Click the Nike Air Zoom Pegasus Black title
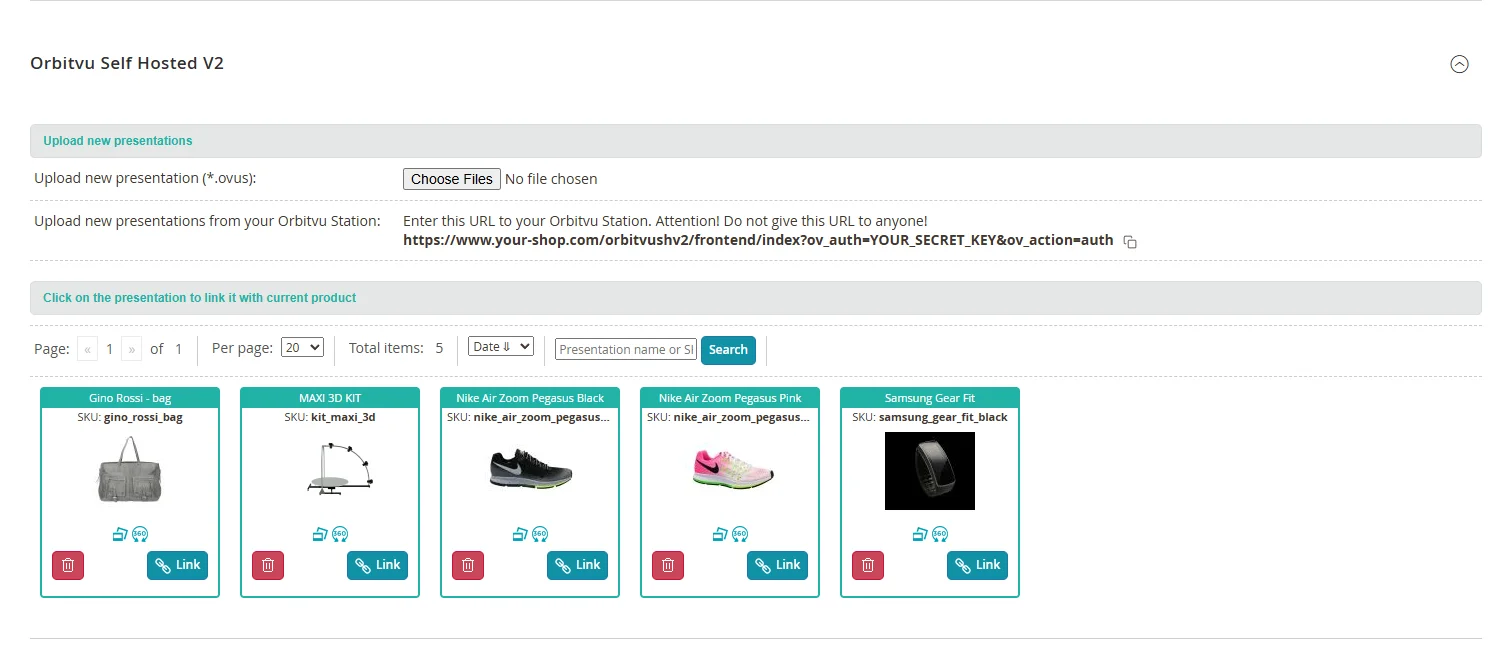Screen dimensions: 1512x671 pos(530,398)
